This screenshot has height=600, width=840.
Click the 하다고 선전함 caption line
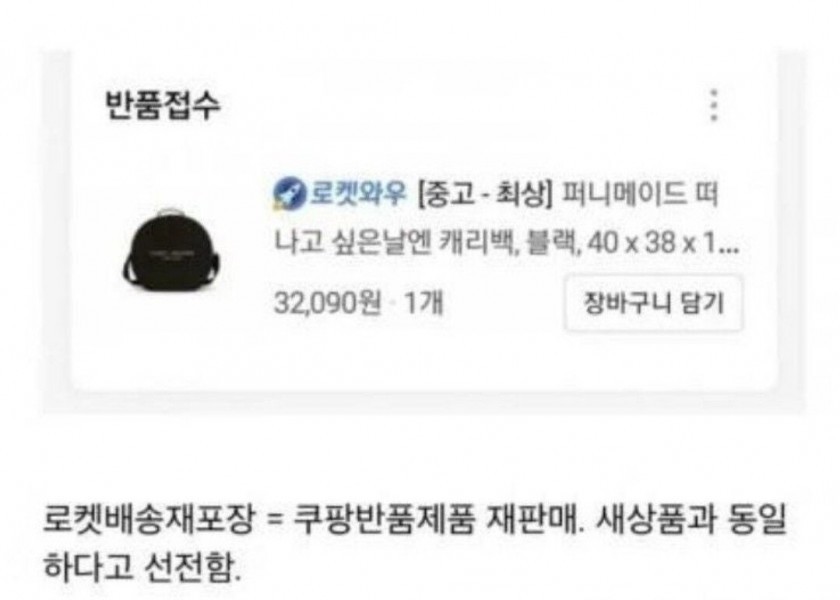tap(142, 567)
